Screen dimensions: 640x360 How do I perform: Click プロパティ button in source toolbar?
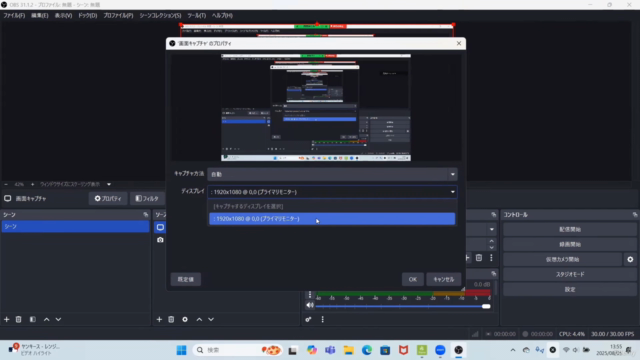pos(108,198)
